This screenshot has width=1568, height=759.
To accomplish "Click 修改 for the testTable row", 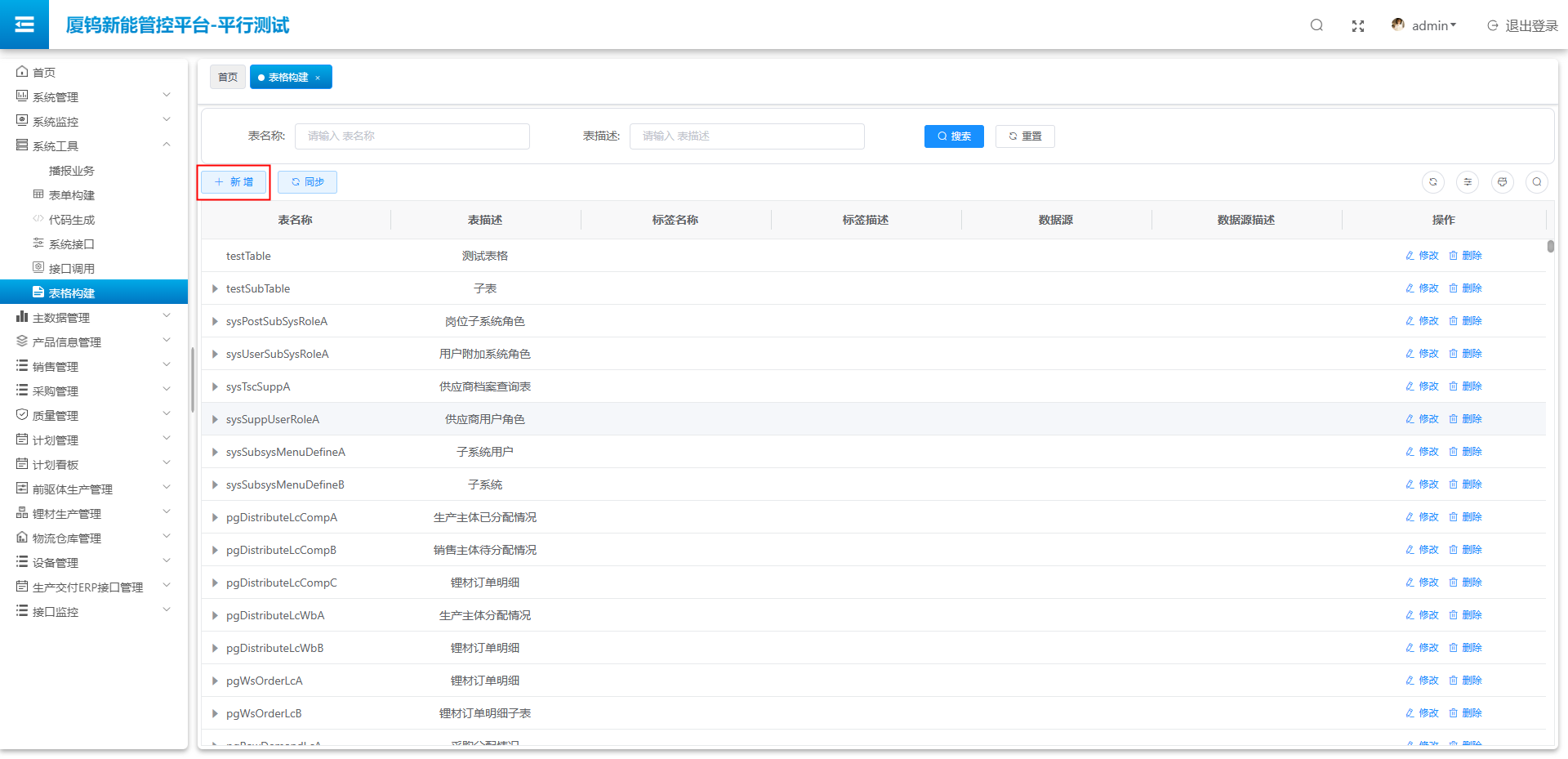I will (x=1422, y=256).
